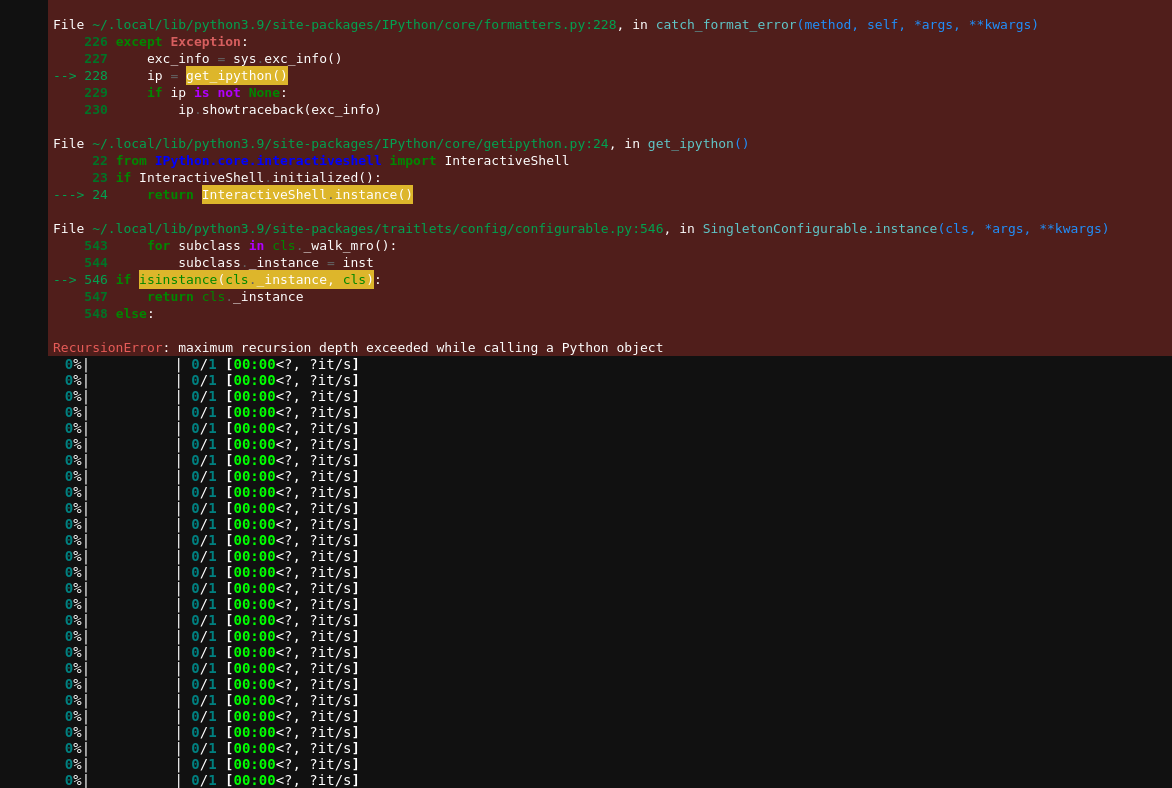
Task: Click 'SingletonConfigurable.instance' method name
Action: pyautogui.click(x=820, y=229)
